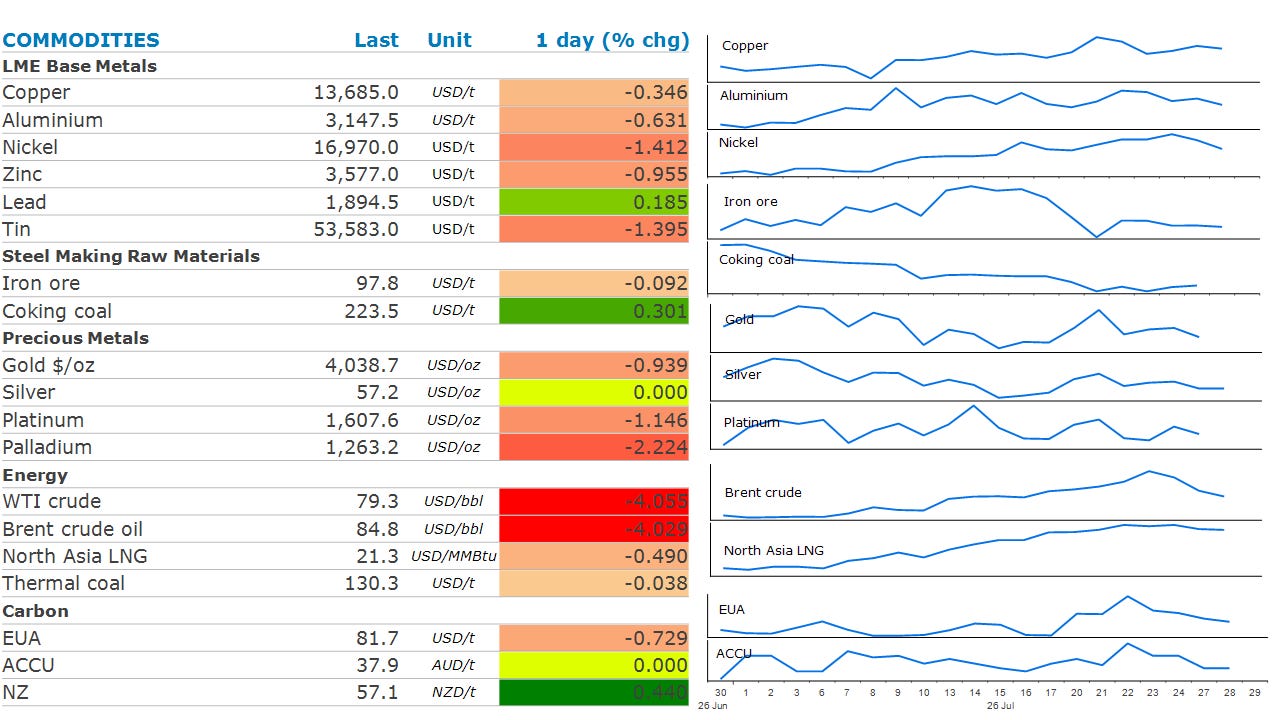
Task: Click the "Precious Metals" section label
Action: (x=75, y=338)
